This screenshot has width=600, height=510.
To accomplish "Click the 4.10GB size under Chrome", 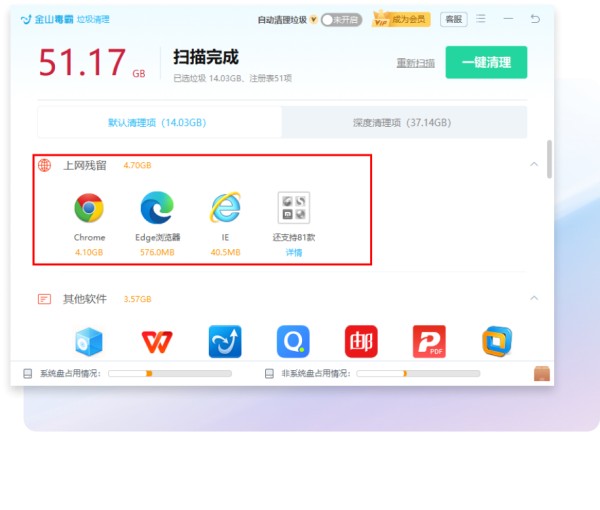I will 89,253.
